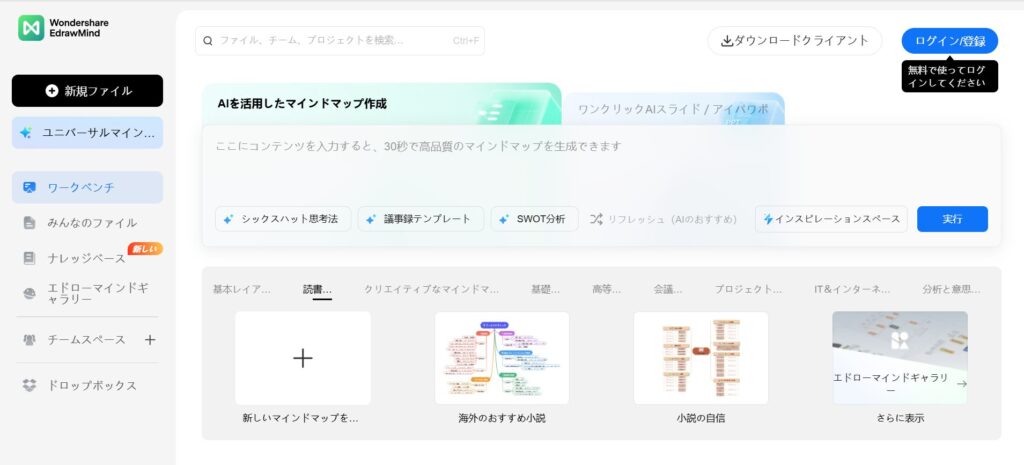Click the file search input field
1024x465 pixels.
click(x=340, y=40)
